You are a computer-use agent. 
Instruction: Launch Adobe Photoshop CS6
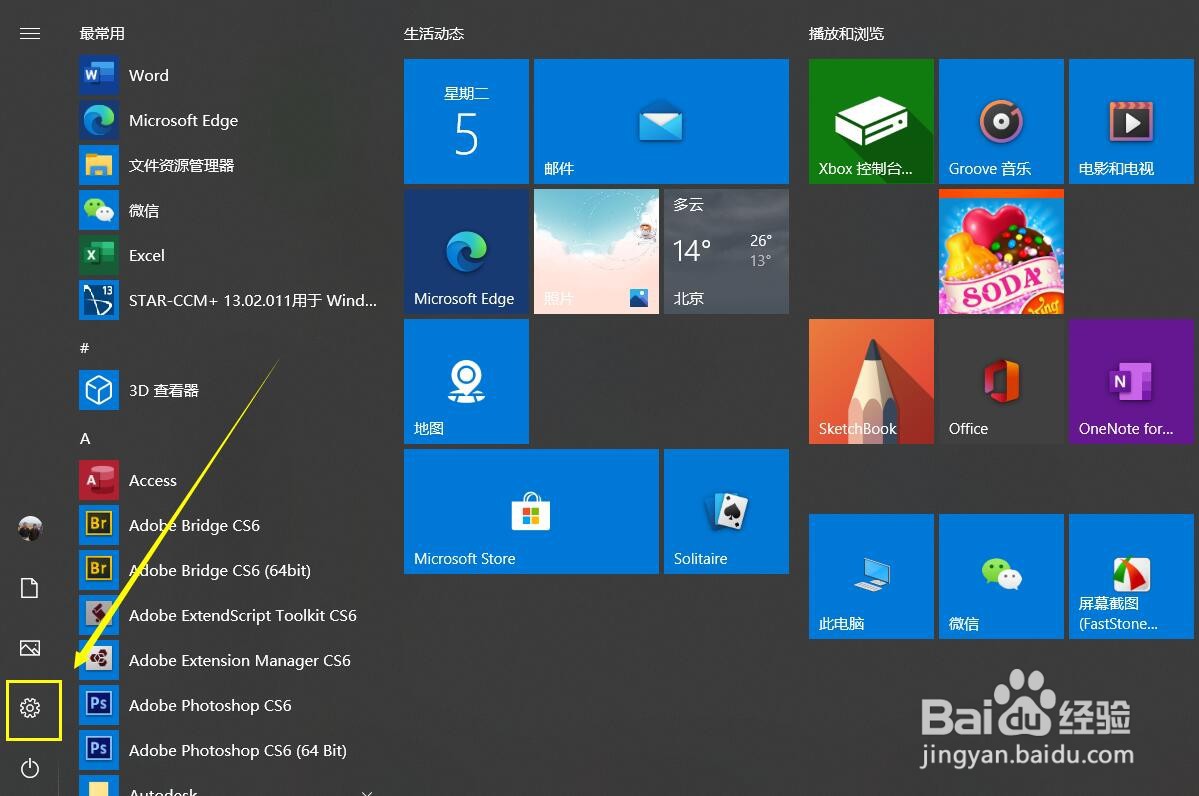coord(210,705)
